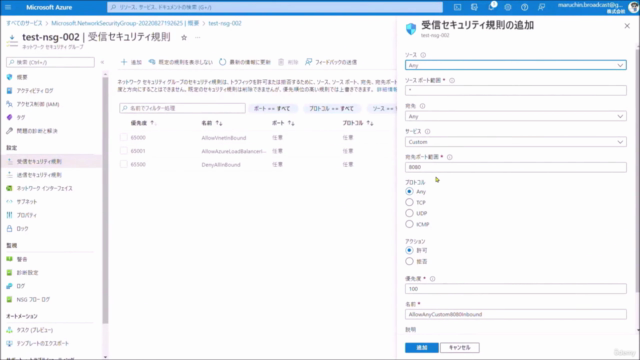Sort the table by ポート column
Image resolution: width=640 pixels, height=360 pixels.
pos(283,123)
